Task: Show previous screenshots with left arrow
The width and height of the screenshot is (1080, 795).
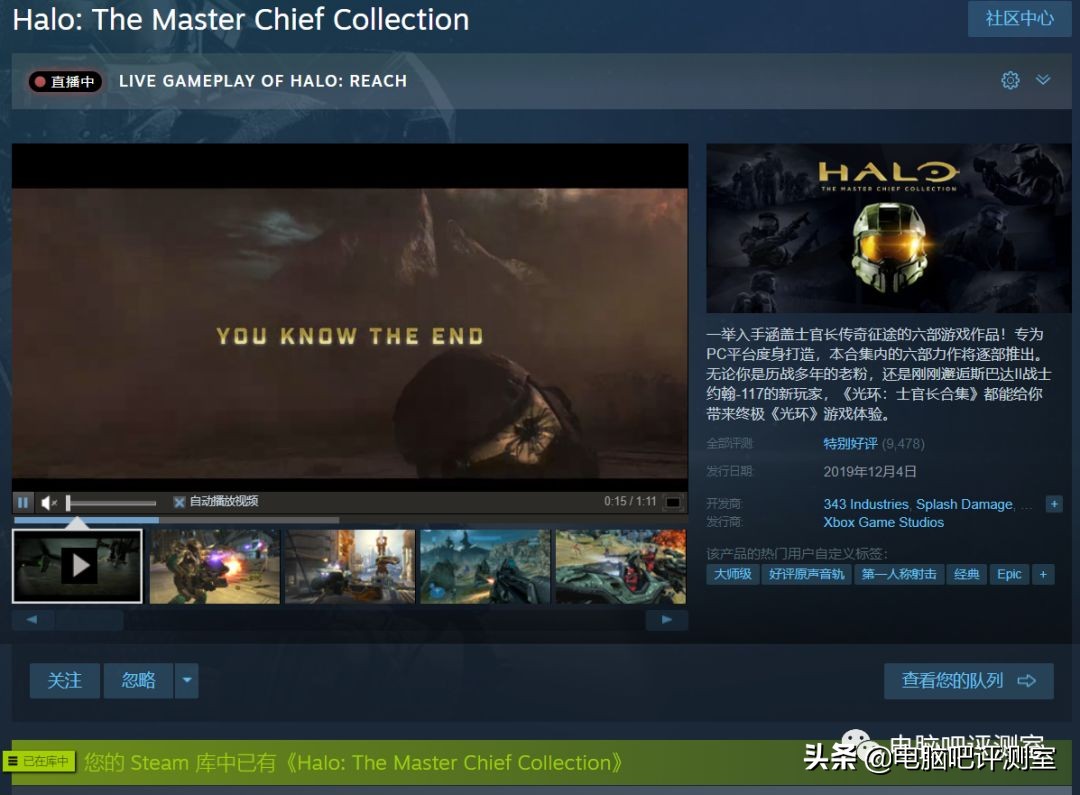Action: click(x=32, y=620)
